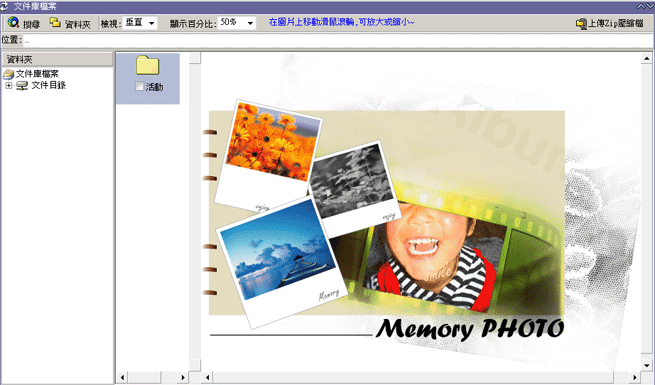Click the 文件庫檔案 tree root icon
Viewport: 655px width, 385px height.
point(8,74)
